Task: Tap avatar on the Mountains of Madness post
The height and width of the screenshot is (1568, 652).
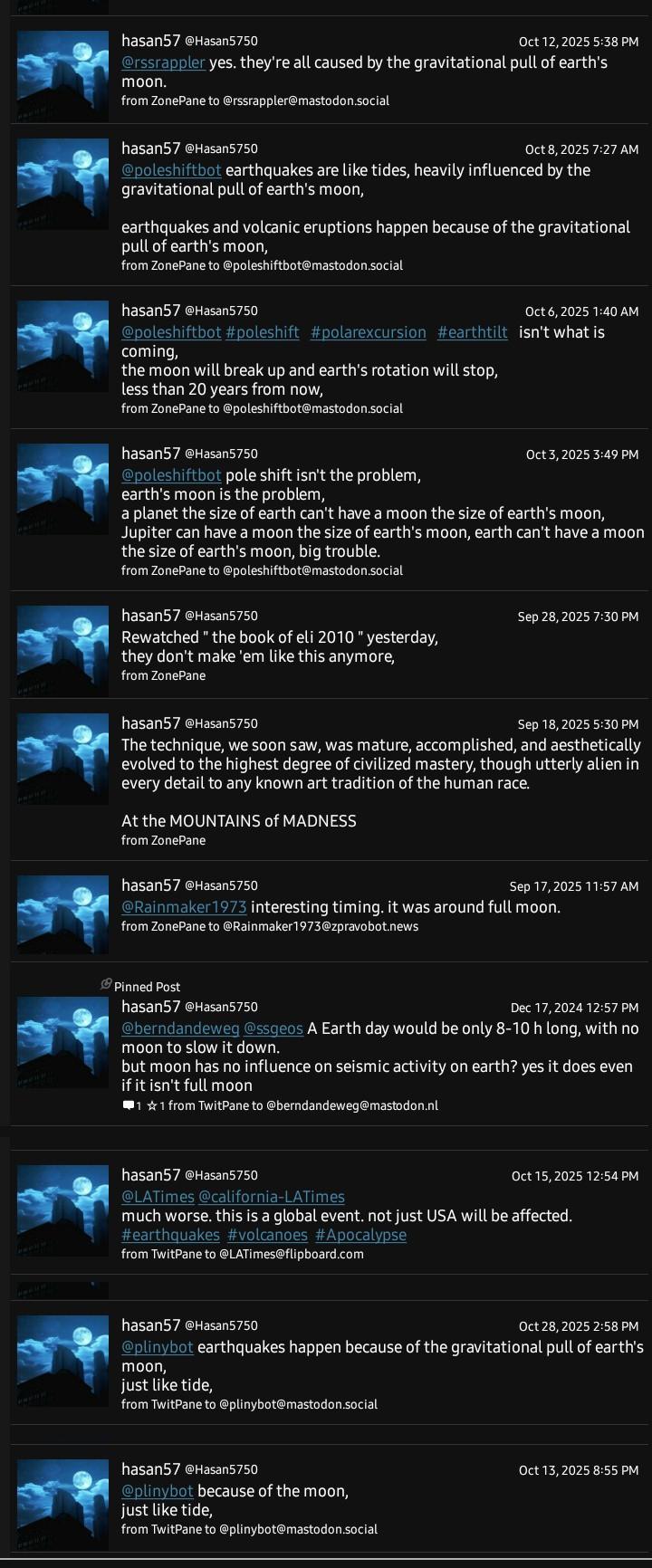Action: point(63,759)
